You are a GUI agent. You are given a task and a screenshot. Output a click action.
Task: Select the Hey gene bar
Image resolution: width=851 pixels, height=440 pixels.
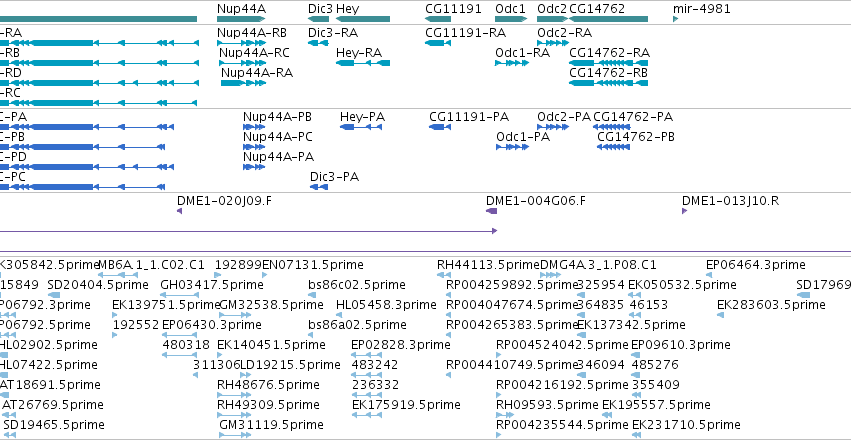point(363,19)
